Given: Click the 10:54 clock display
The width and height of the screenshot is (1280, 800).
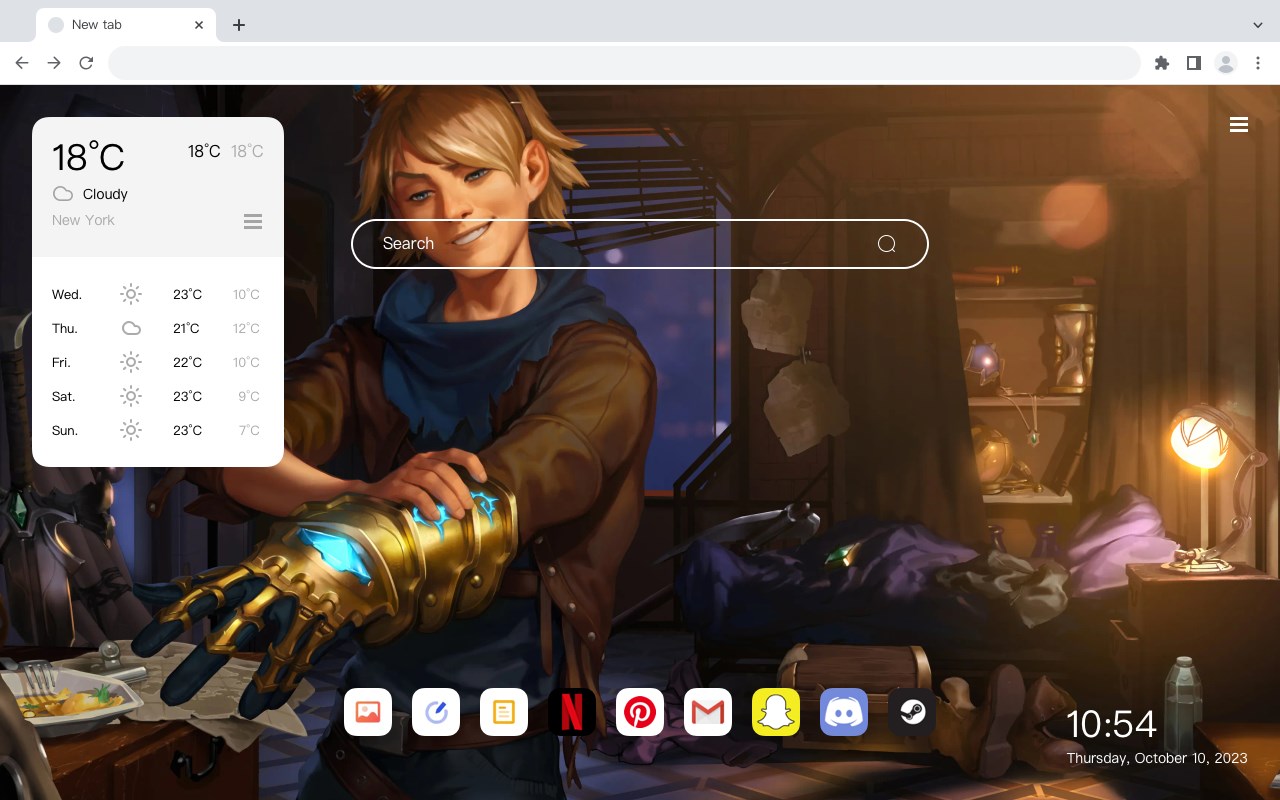Looking at the screenshot, I should point(1111,724).
